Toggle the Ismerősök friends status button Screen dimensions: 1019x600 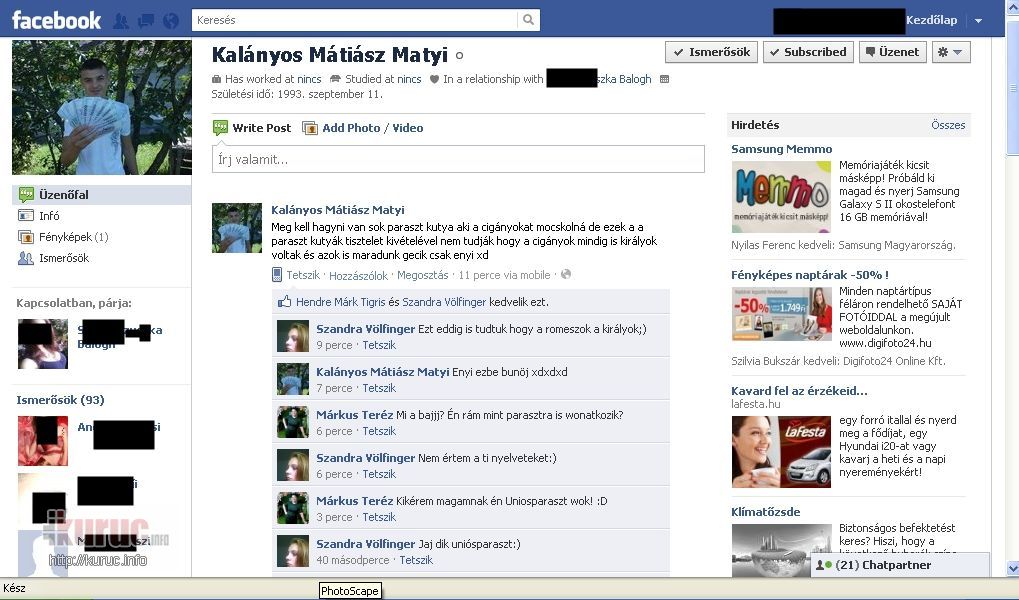tap(709, 52)
